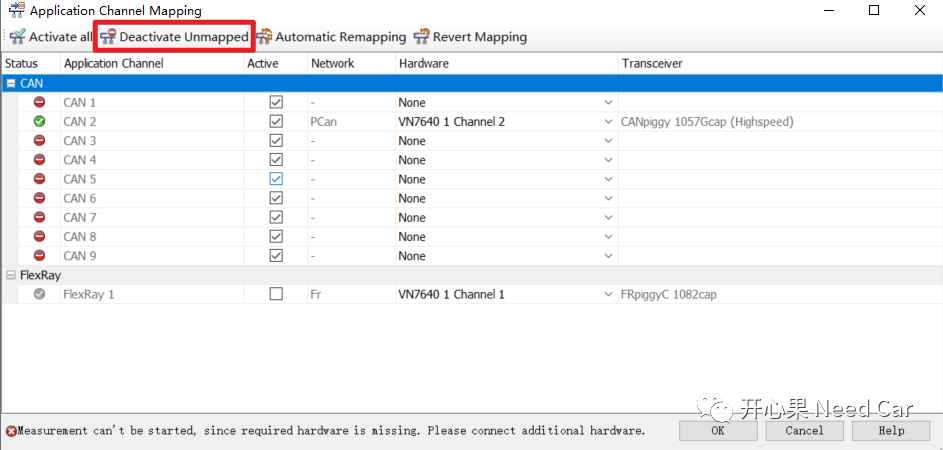The image size is (943, 450).
Task: Click the measurement error message text
Action: [x=331, y=431]
